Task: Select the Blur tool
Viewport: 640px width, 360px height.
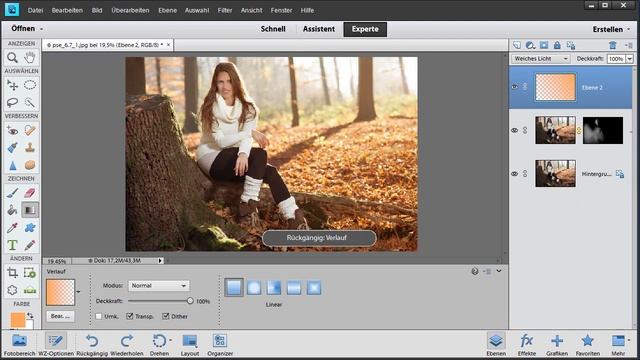Action: point(12,165)
